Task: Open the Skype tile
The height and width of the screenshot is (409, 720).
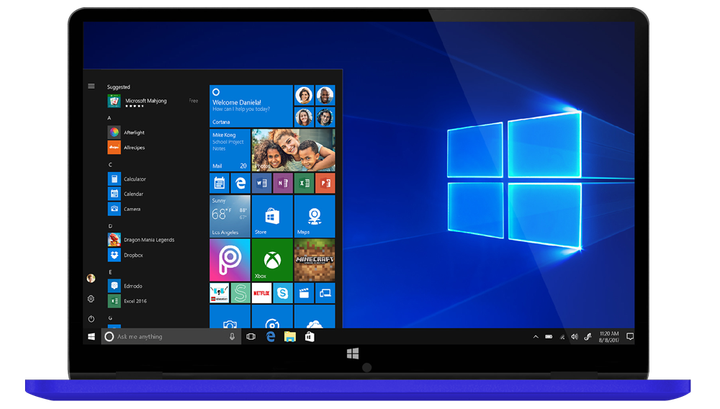Action: pyautogui.click(x=283, y=293)
